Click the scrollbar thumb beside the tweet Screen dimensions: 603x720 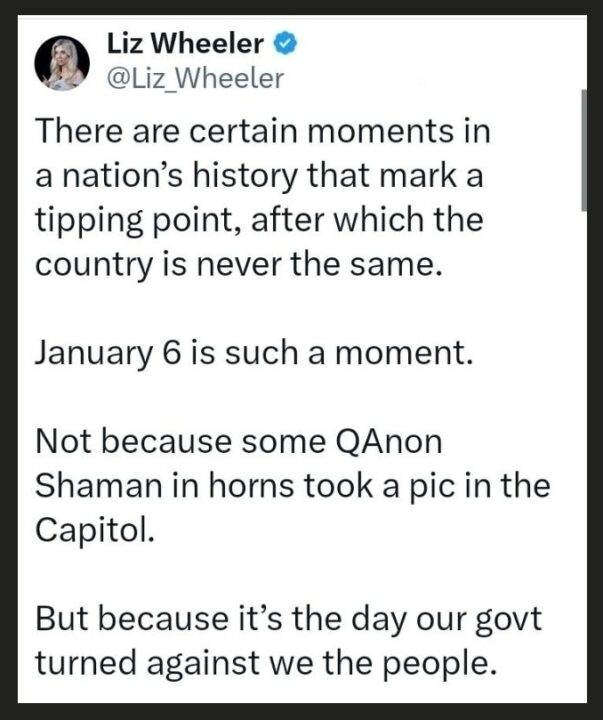click(x=584, y=150)
